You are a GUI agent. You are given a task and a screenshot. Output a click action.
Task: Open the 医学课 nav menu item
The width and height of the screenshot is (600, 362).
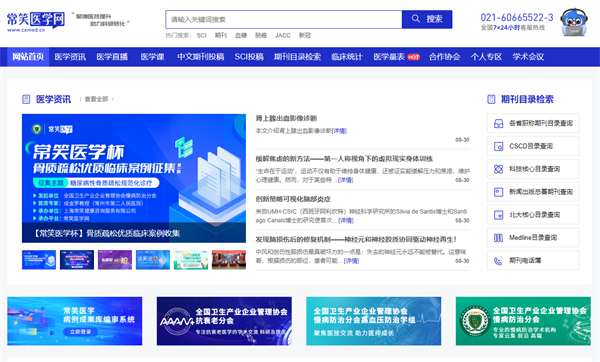(x=152, y=57)
